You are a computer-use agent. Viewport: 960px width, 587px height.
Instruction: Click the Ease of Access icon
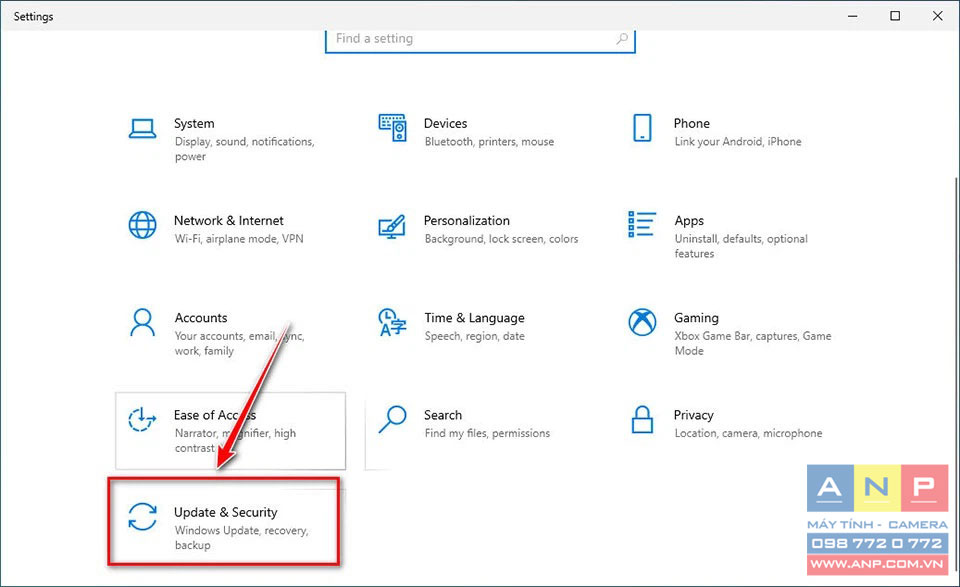coord(142,419)
